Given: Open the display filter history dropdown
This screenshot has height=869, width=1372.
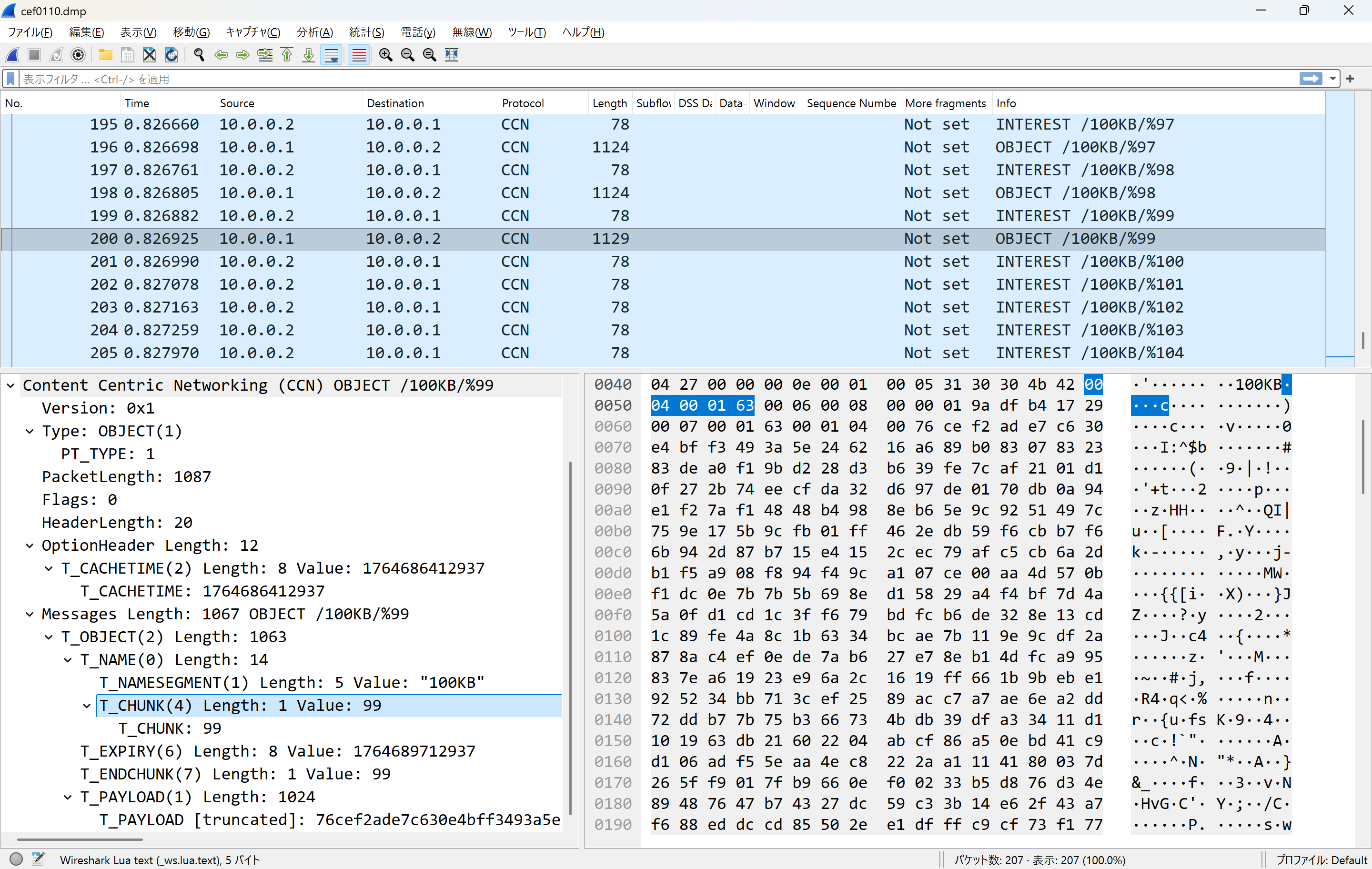Looking at the screenshot, I should 1332,79.
